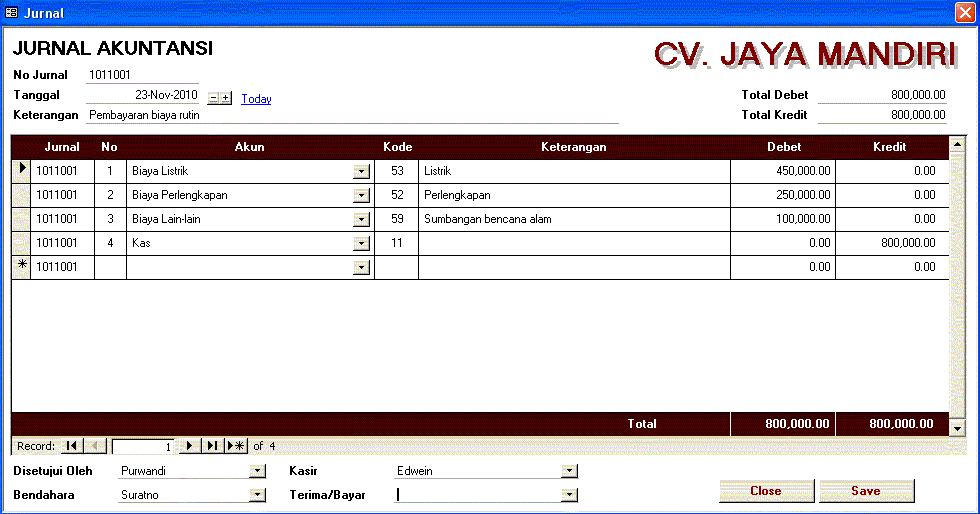Click No cell 3 in Biaya Lain-lain row
Viewport: 980px width, 514px height.
coord(110,219)
